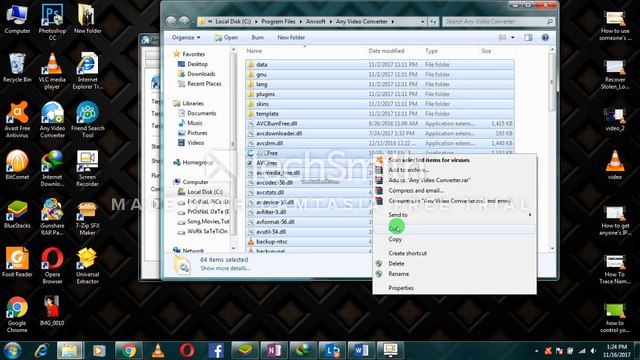Open the change view dropdown arrow
The height and width of the screenshot is (360, 640).
(513, 38)
